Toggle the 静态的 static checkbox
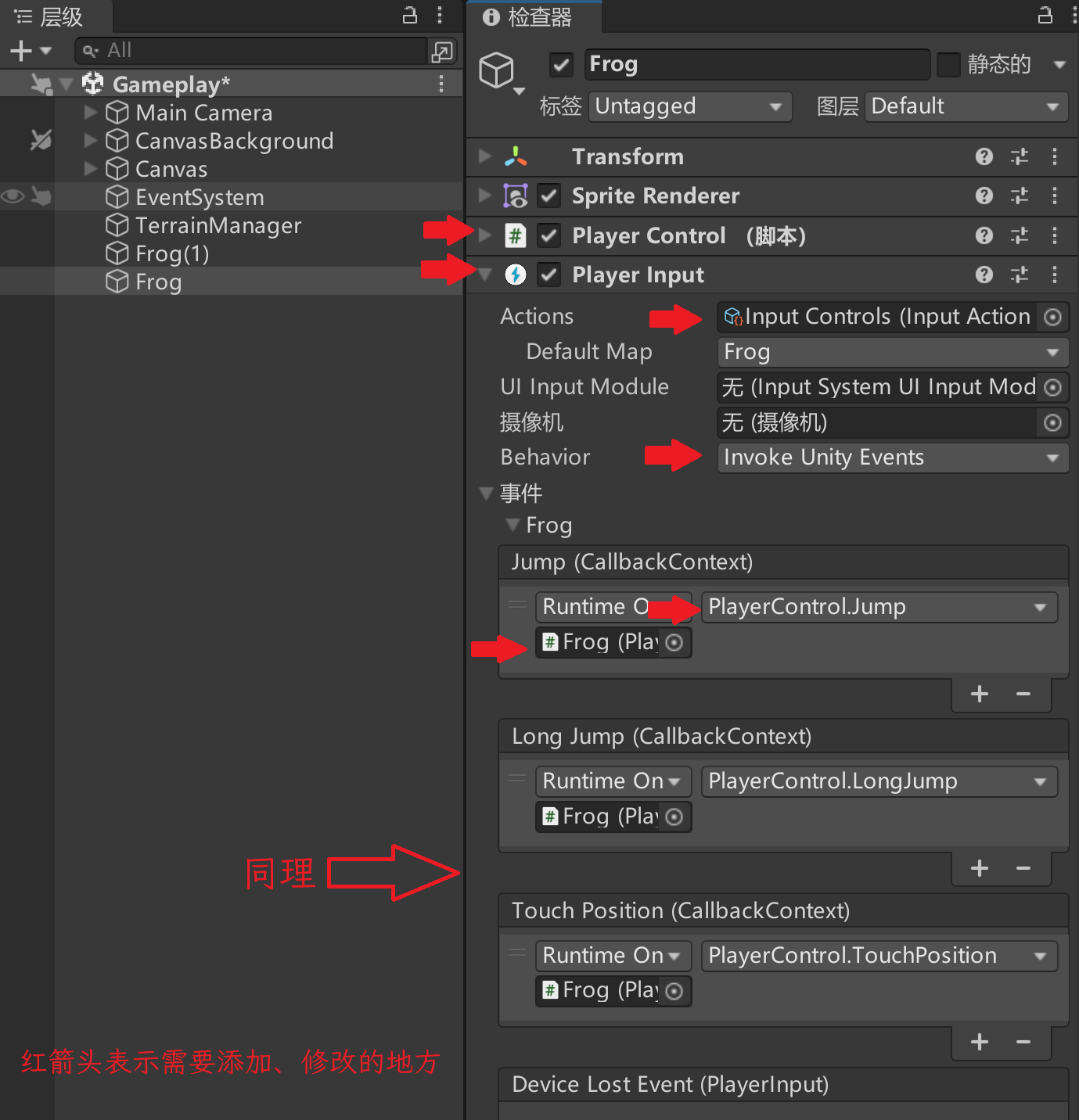This screenshot has height=1120, width=1079. [x=948, y=65]
